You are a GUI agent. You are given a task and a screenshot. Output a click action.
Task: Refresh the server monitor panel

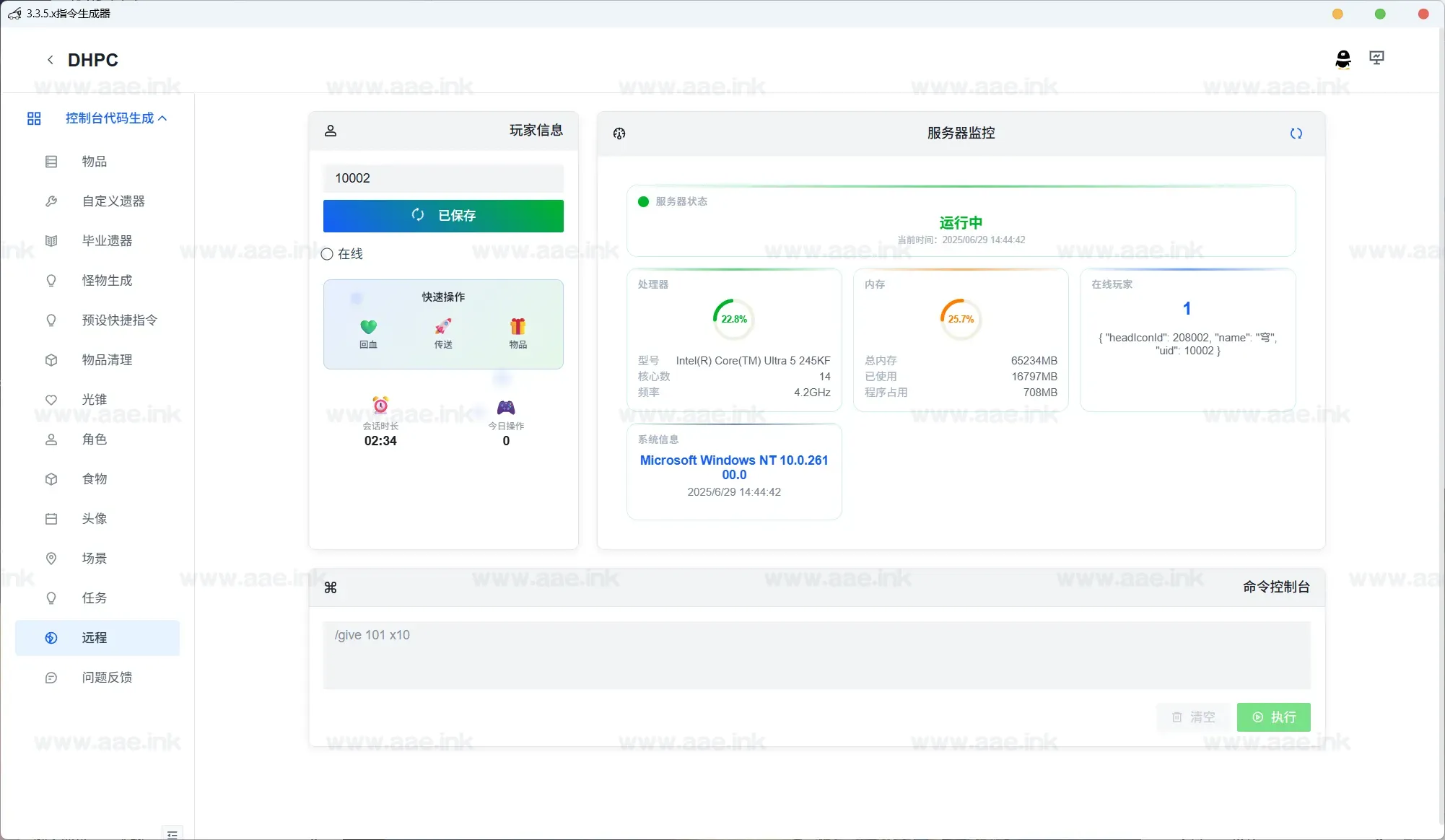point(1296,134)
